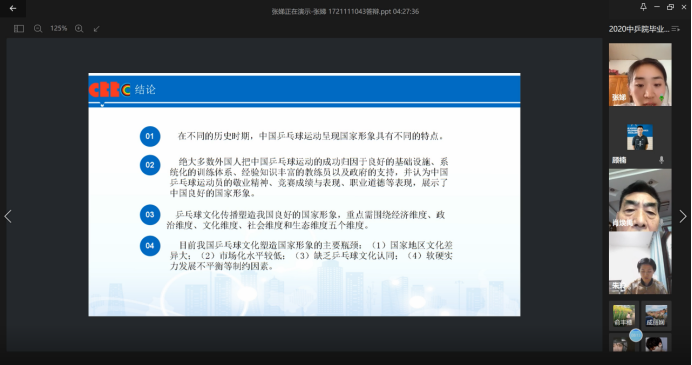Open the landscape avatar participant tile
Image resolution: width=692 pixels, height=365 pixels.
656,316
